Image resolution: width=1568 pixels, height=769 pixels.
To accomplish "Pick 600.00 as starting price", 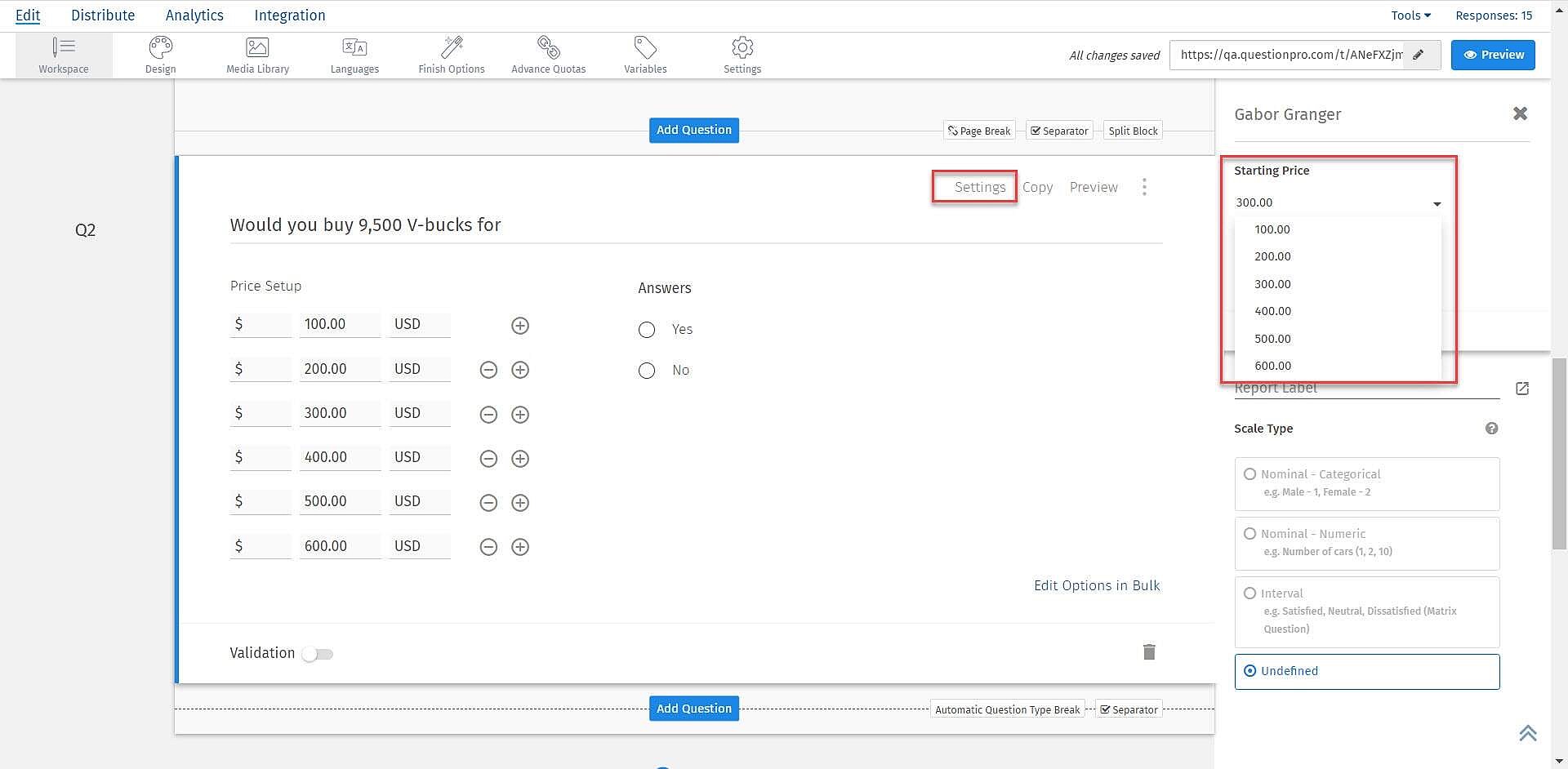I will pos(1338,366).
